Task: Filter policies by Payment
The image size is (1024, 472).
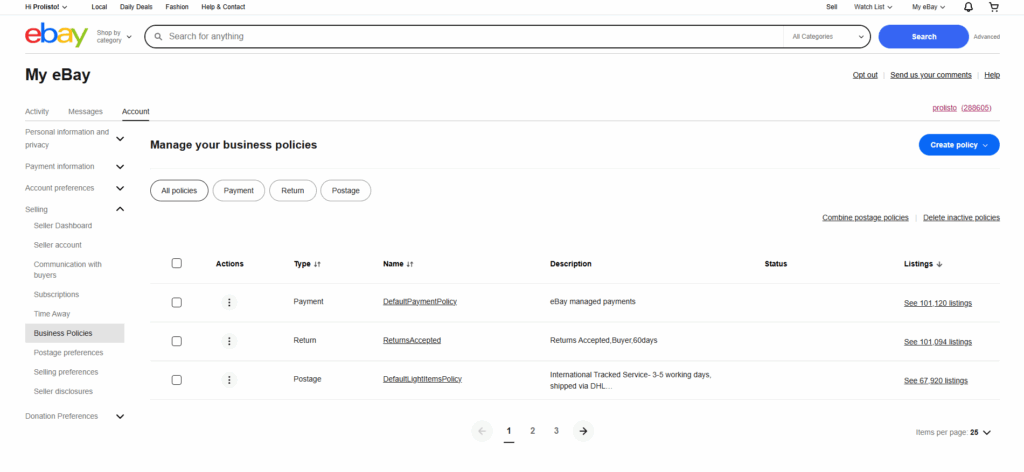Action: coord(238,191)
